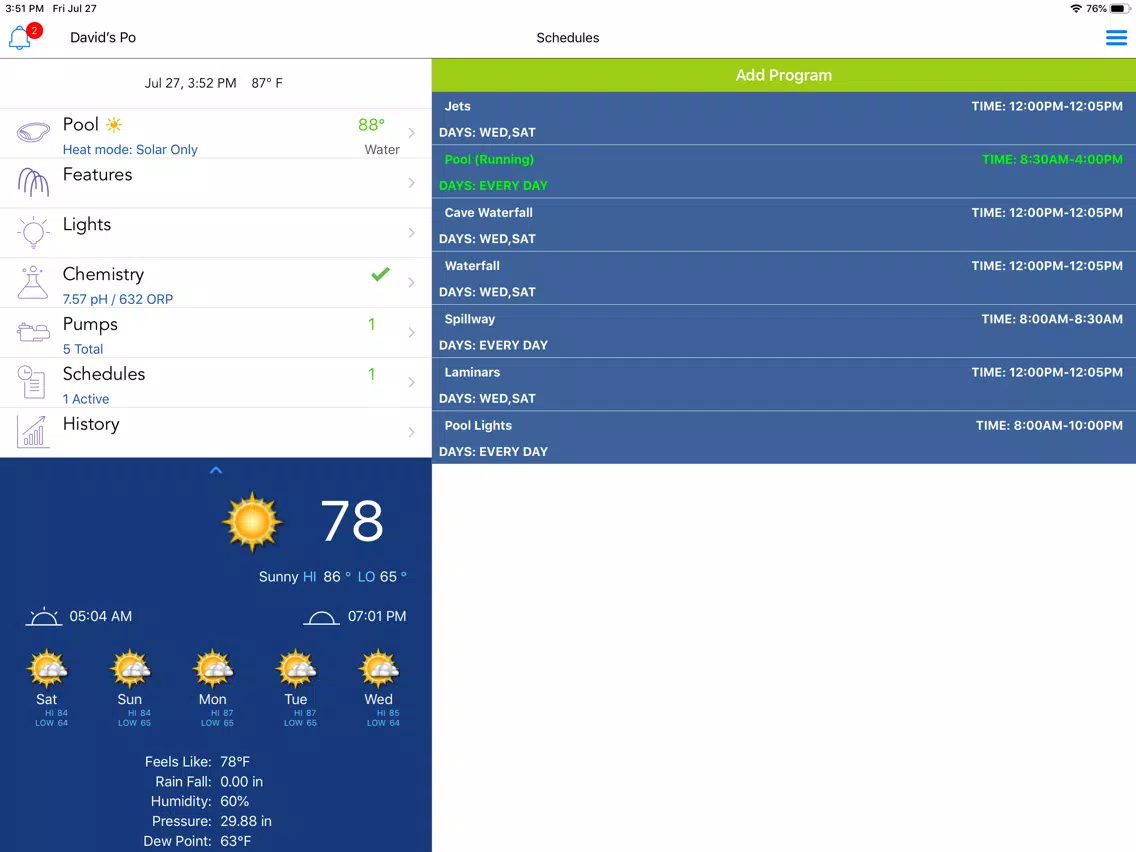Viewport: 1136px width, 852px height.
Task: Tap the Pressure 29.88 in reading
Action: click(x=212, y=821)
